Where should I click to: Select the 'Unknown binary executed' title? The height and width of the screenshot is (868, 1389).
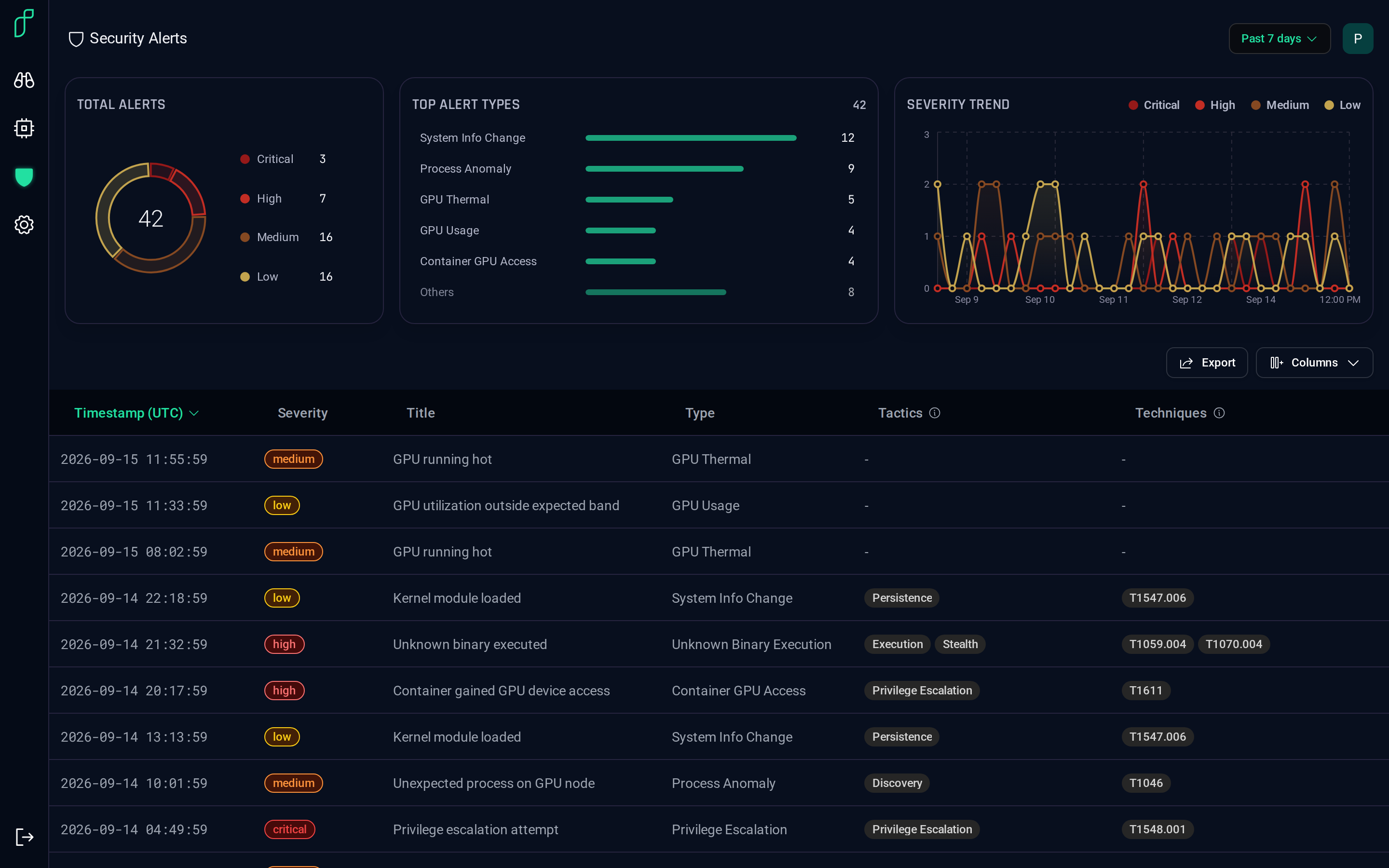[x=469, y=644]
